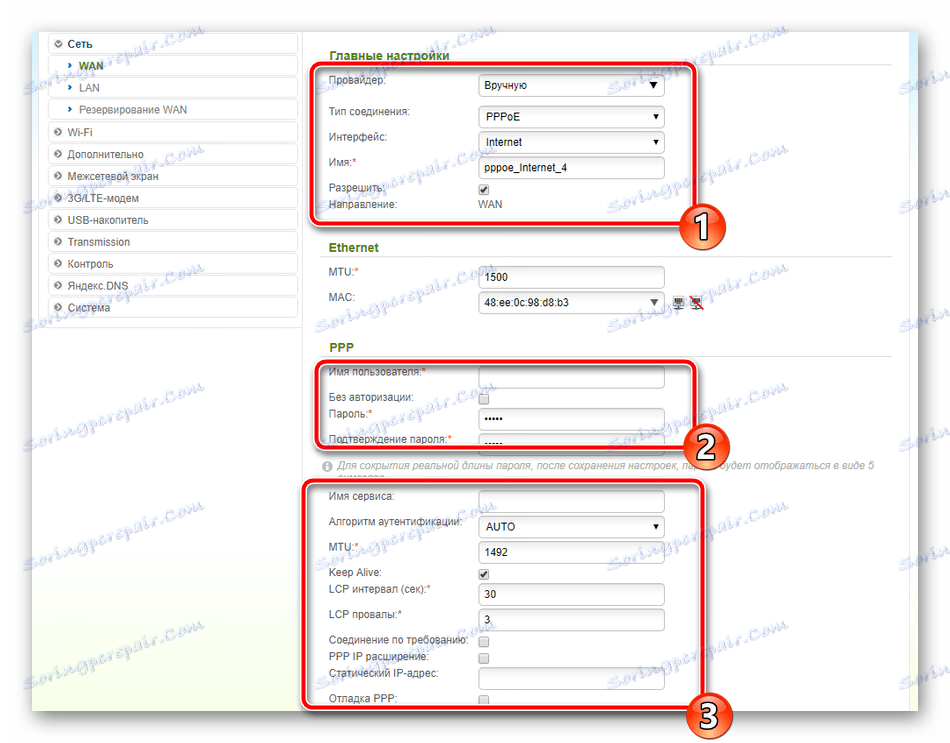Click the info icon beside the password-length note
Viewport: 950px width, 743px height.
click(327, 466)
